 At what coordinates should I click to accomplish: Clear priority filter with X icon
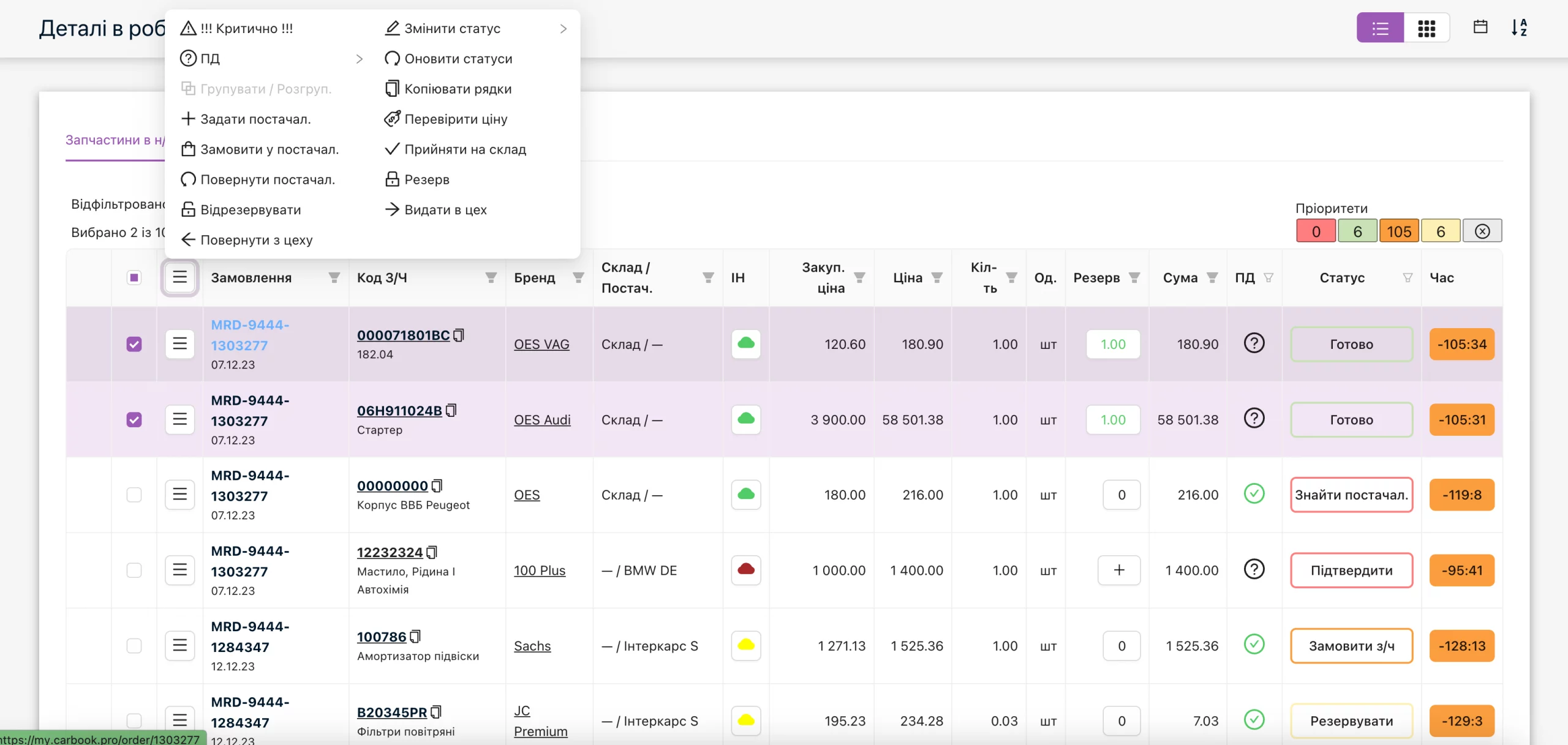(1482, 231)
